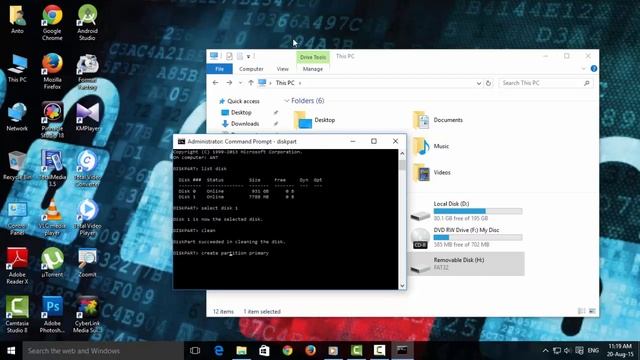Click Command Prompt scrollbar up arrow
This screenshot has height=360, width=640.
[402, 153]
